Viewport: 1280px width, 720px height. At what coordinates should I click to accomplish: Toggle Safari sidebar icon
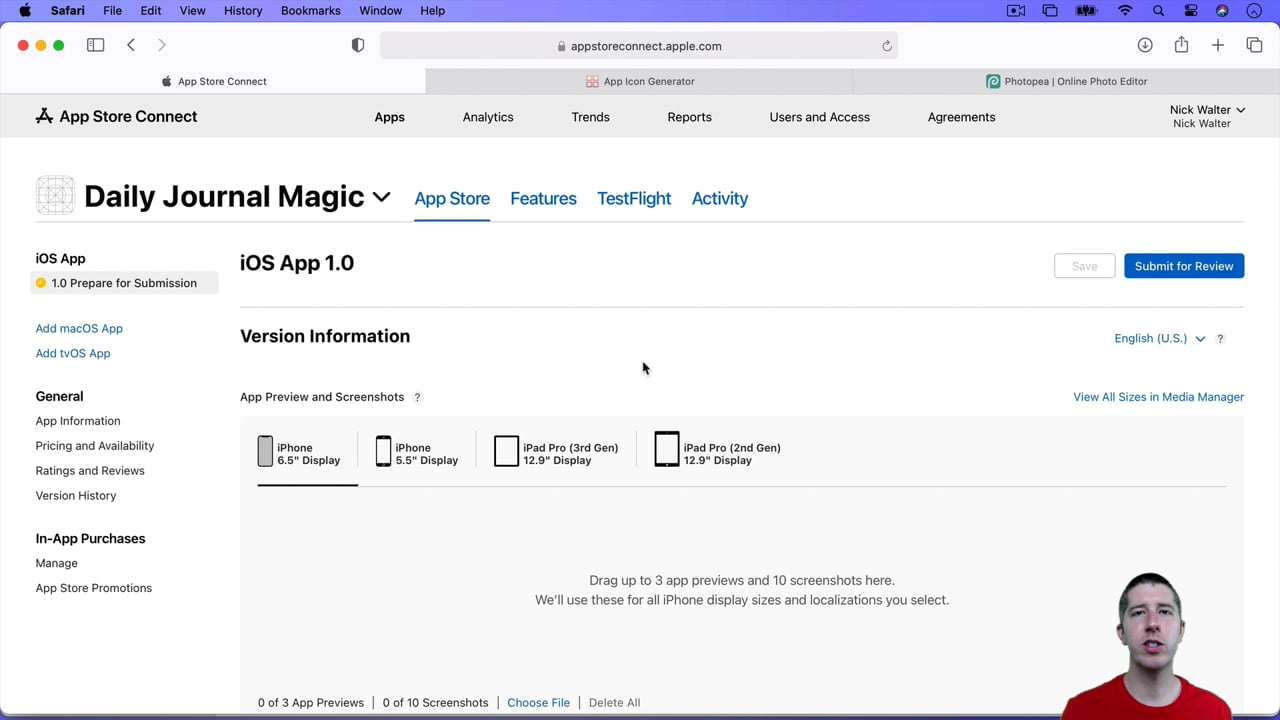click(96, 45)
